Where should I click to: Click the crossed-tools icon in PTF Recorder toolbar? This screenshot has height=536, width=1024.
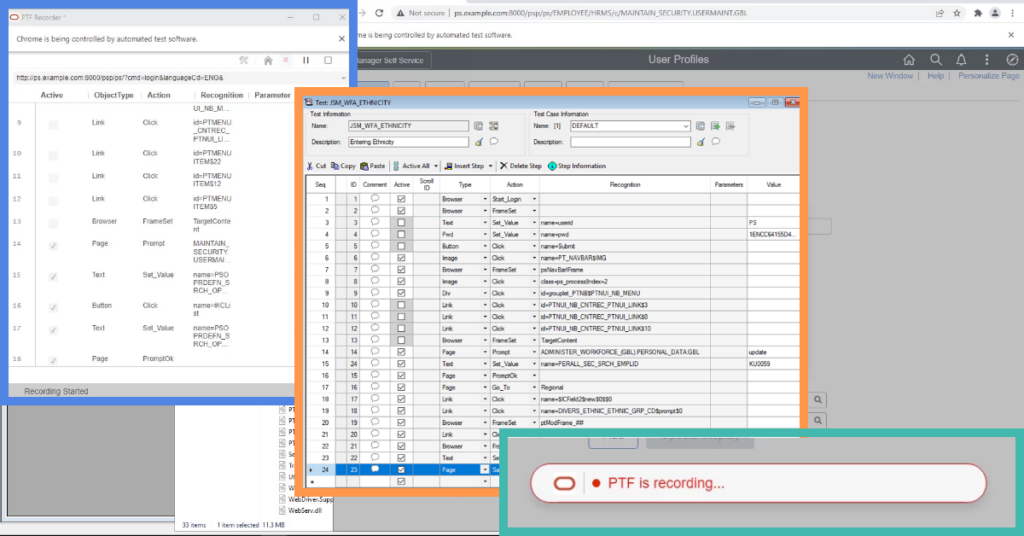click(x=244, y=60)
